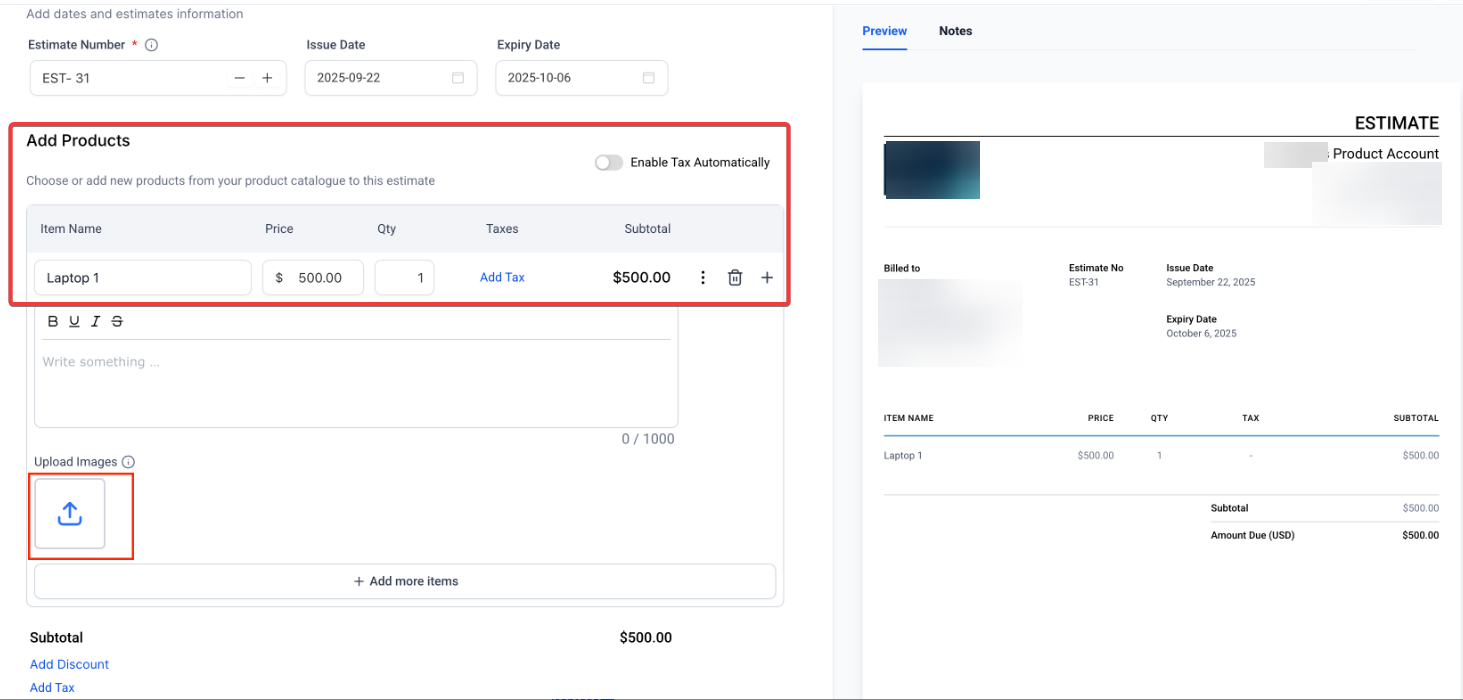This screenshot has width=1463, height=700.
Task: Apply strikethrough formatting to description
Action: [x=117, y=321]
